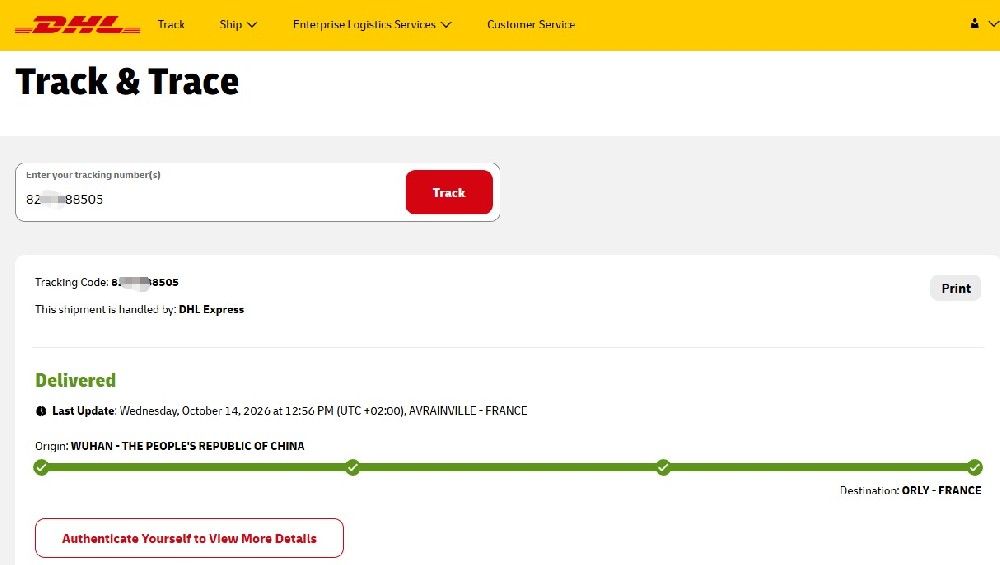The width and height of the screenshot is (1000, 565).
Task: Open the user account icon
Action: [x=974, y=24]
